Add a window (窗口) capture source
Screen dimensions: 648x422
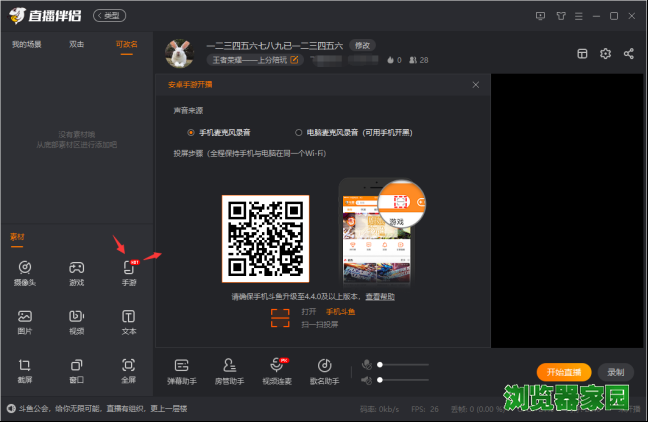pyautogui.click(x=76, y=370)
